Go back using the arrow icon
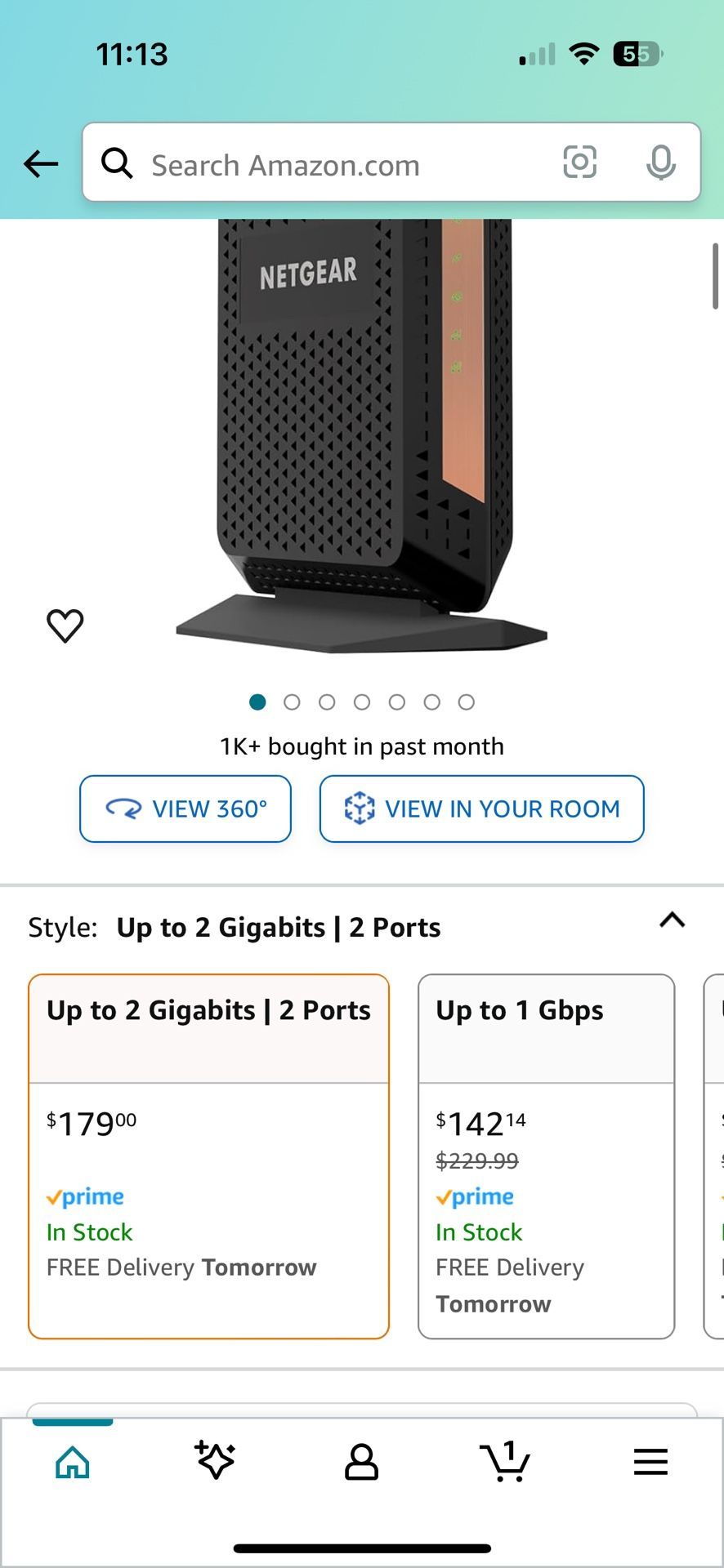 [x=40, y=163]
